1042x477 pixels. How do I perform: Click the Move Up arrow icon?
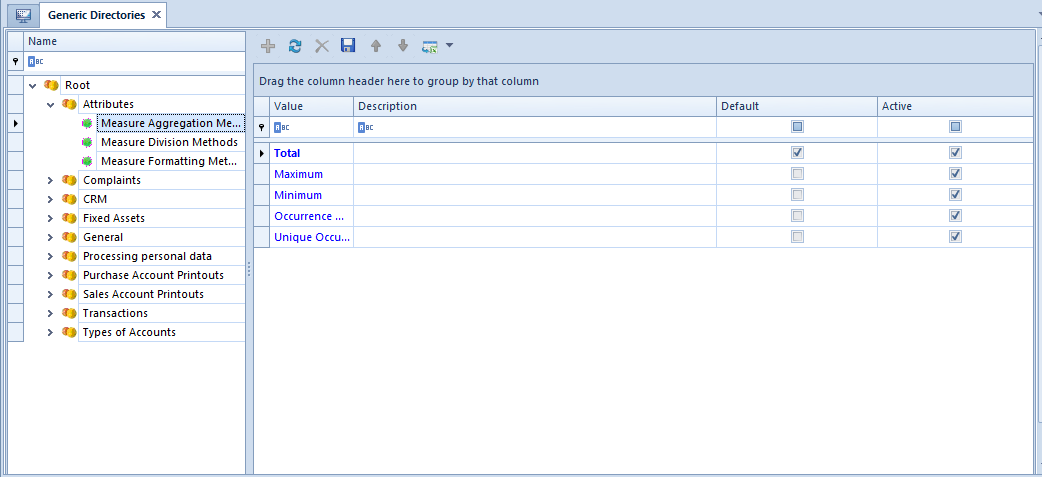click(x=375, y=46)
